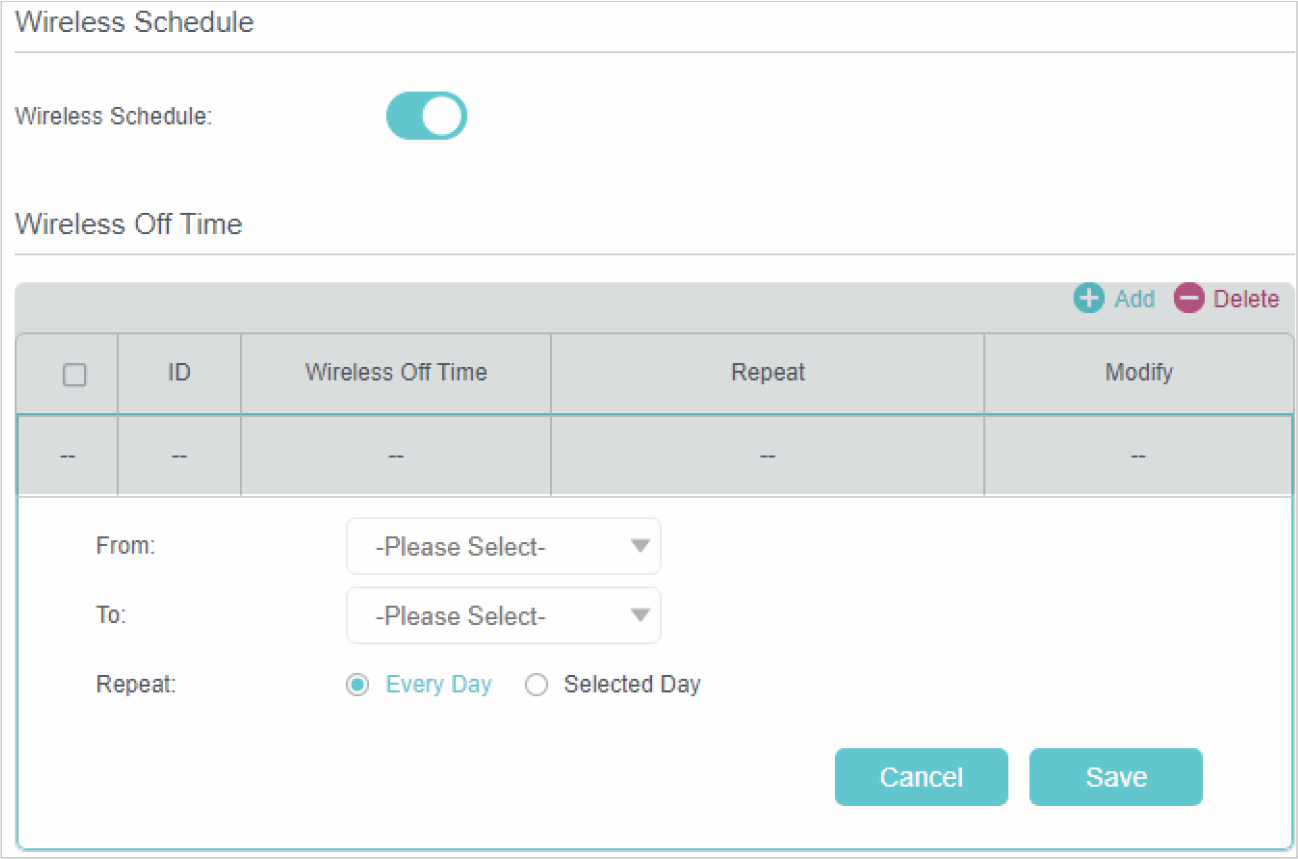
Task: Click the Wireless Off Time column header
Action: point(396,373)
